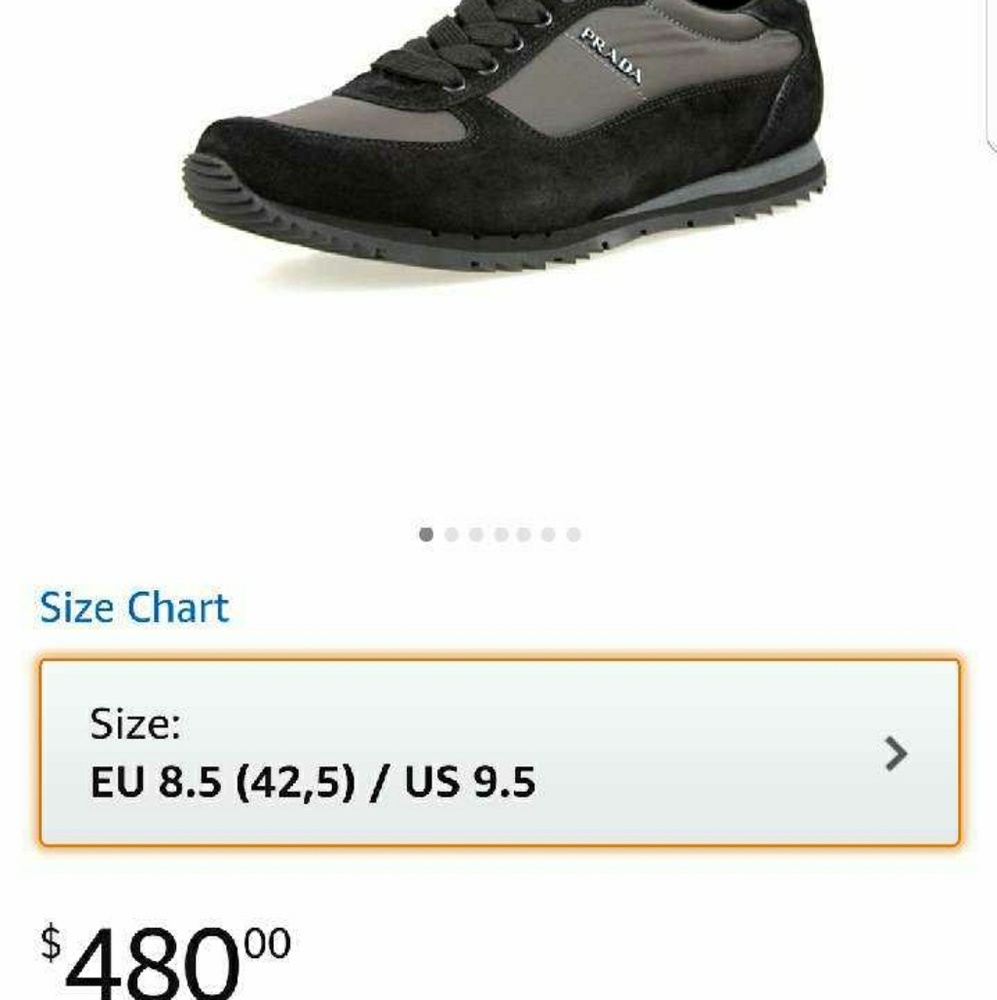Viewport: 997px width, 1000px height.
Task: Select the fifth carousel dot
Action: tap(524, 534)
